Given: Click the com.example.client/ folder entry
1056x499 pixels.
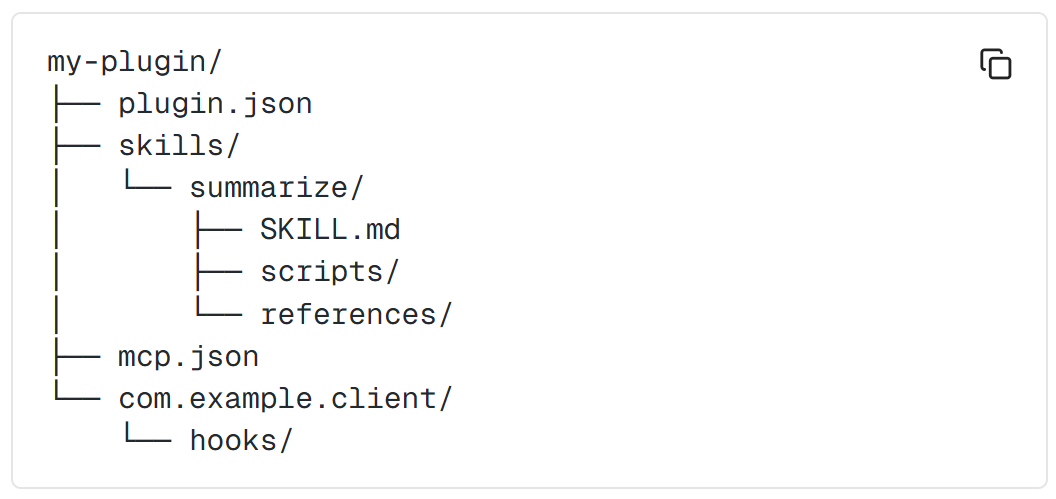Looking at the screenshot, I should click(x=286, y=399).
